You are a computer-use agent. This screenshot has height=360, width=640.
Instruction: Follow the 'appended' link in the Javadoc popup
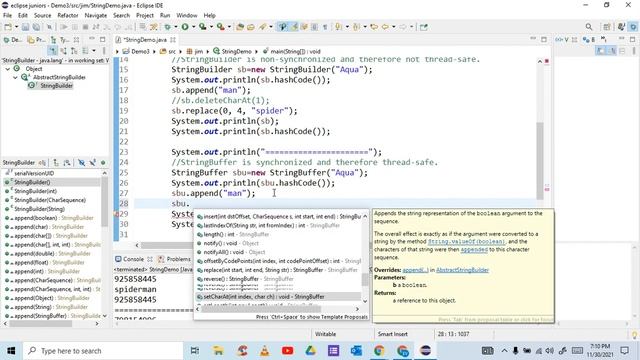(474, 249)
